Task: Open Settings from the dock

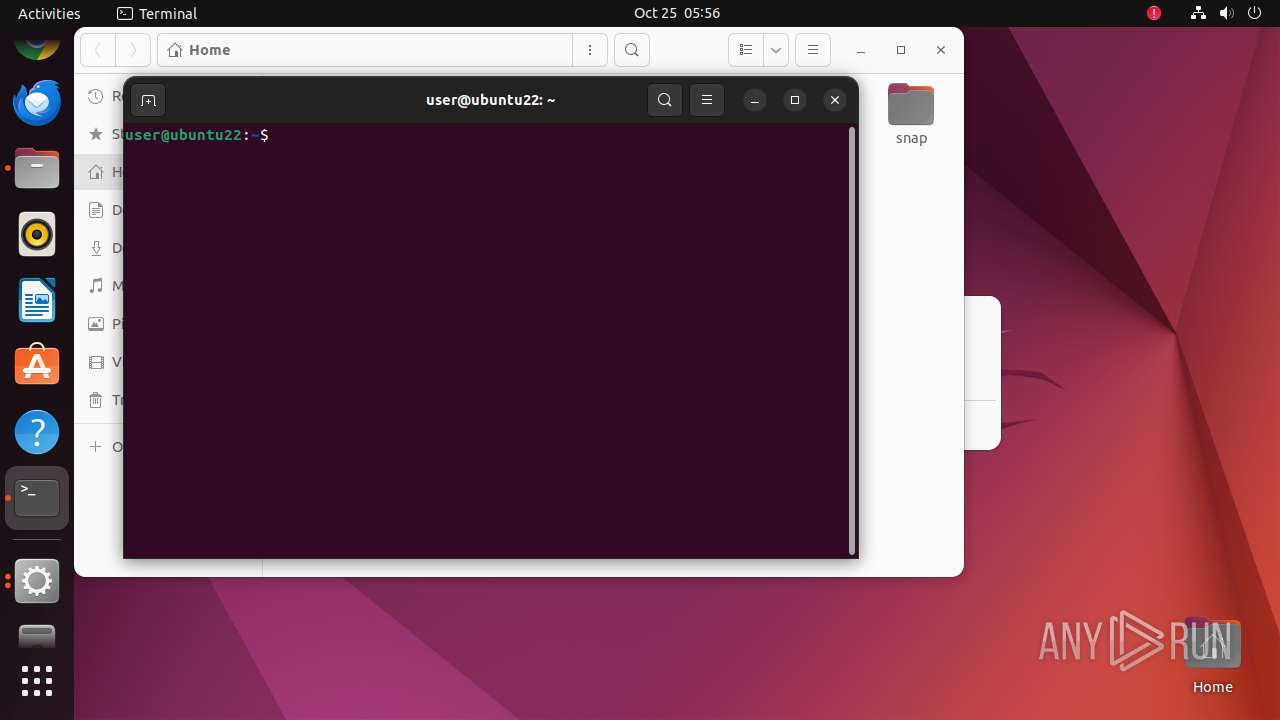Action: (x=37, y=581)
